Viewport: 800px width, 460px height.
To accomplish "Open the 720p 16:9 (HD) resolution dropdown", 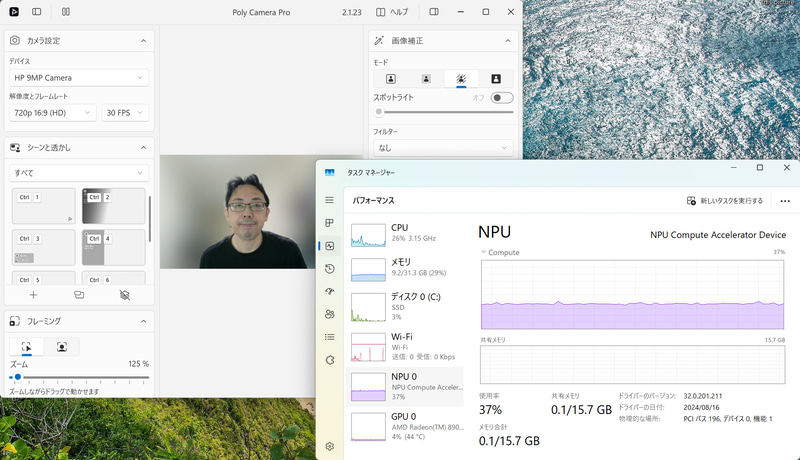I will coord(53,113).
